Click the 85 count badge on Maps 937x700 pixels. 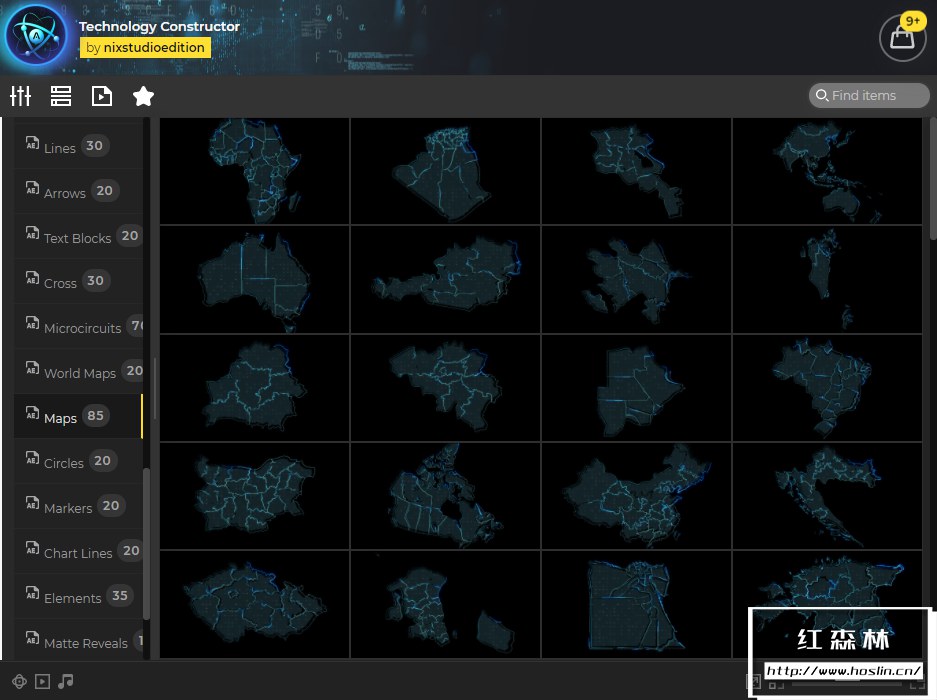96,415
